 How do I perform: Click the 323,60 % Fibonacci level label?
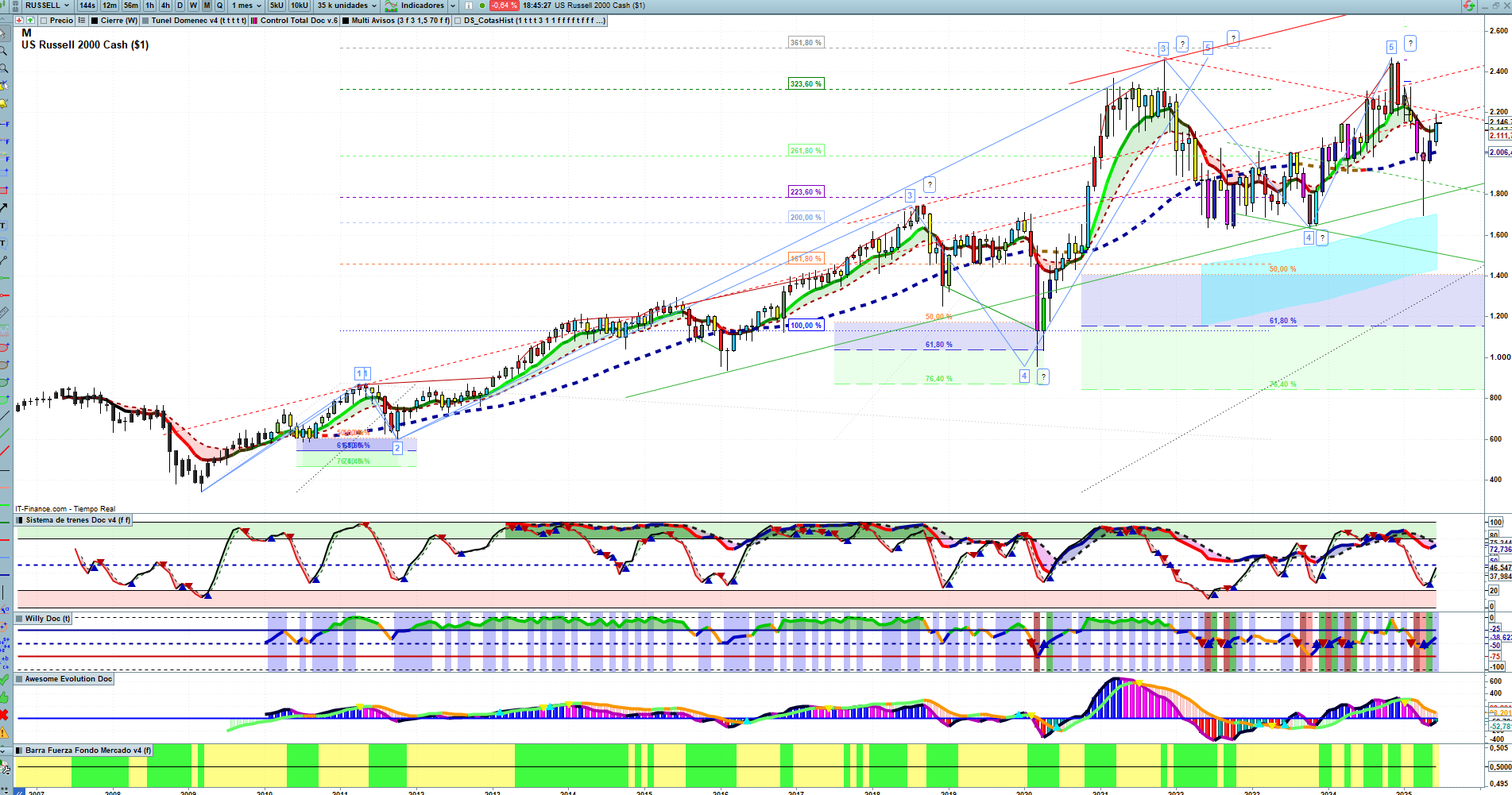click(x=806, y=83)
